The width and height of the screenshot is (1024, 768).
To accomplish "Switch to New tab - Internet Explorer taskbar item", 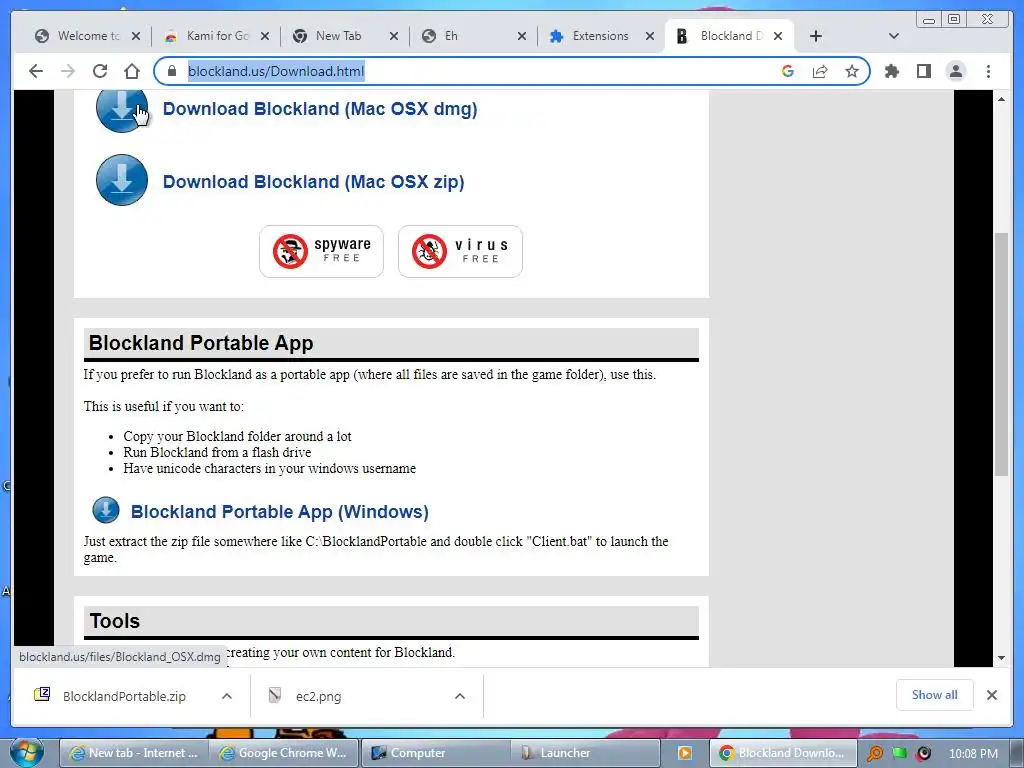I will [134, 753].
